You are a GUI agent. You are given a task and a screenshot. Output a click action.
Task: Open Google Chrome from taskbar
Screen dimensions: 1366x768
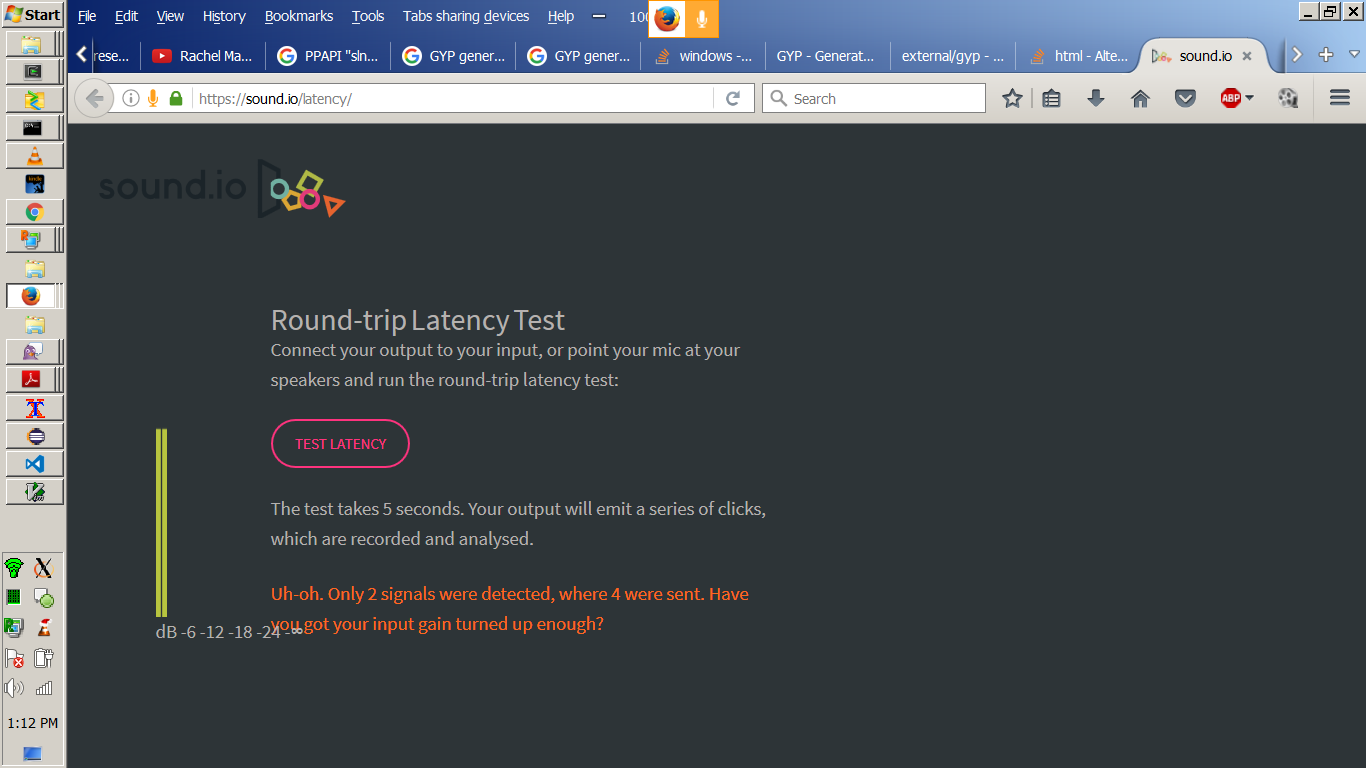[34, 212]
